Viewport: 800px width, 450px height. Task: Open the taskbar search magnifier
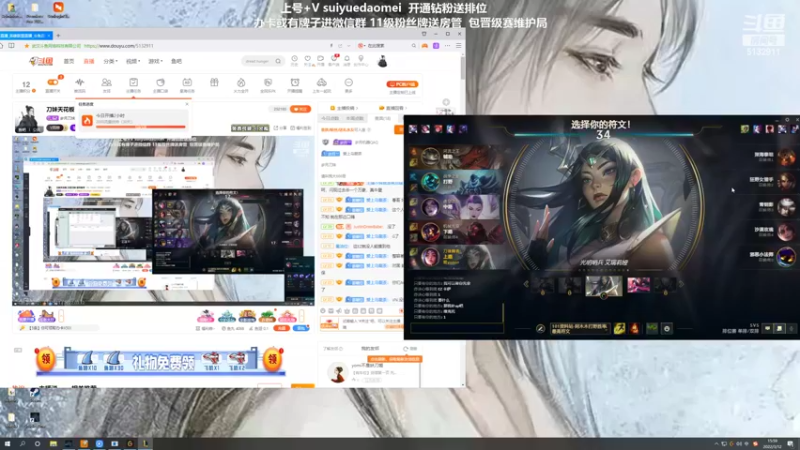pos(22,444)
